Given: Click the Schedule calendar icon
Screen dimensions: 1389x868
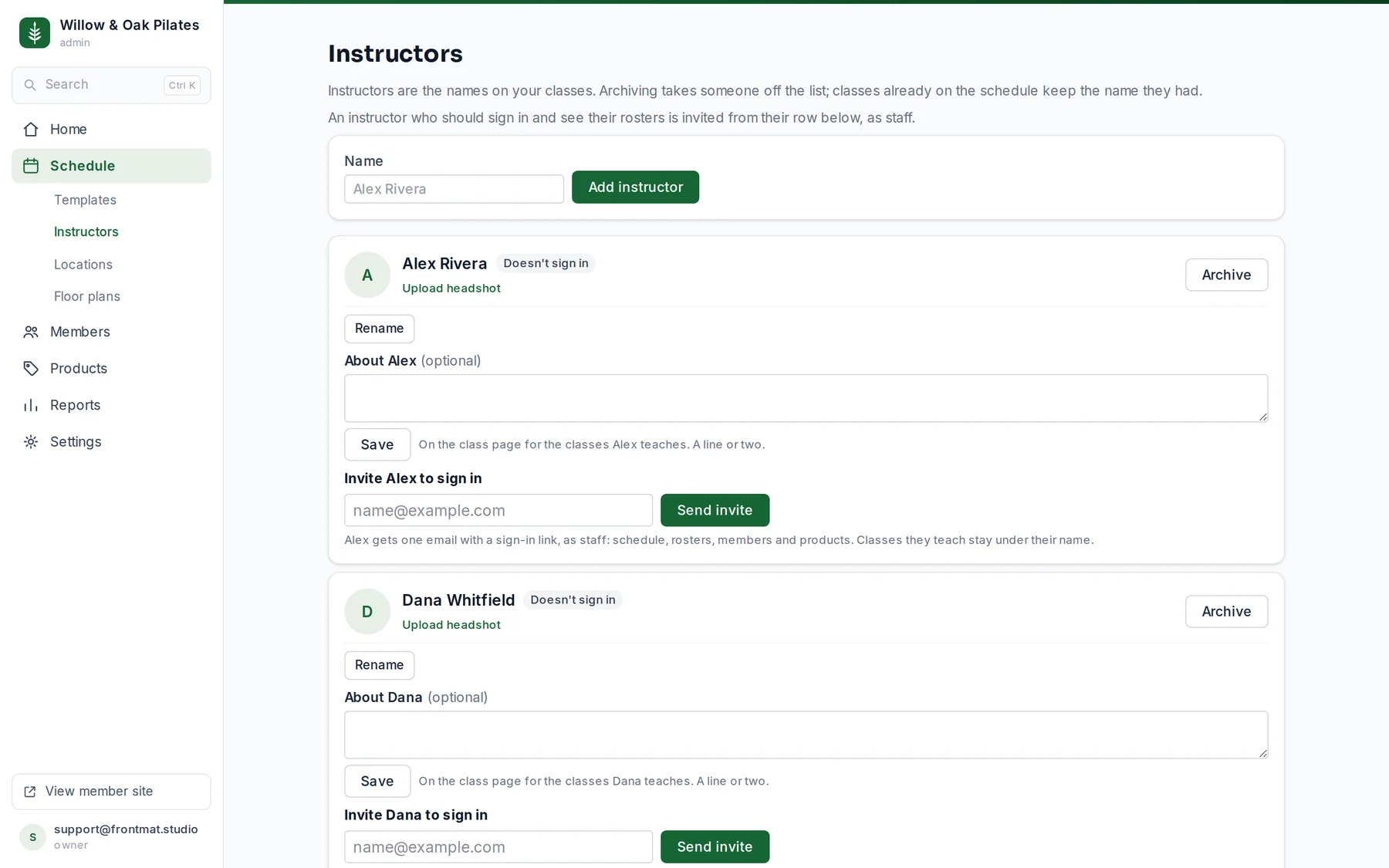Looking at the screenshot, I should 31,166.
